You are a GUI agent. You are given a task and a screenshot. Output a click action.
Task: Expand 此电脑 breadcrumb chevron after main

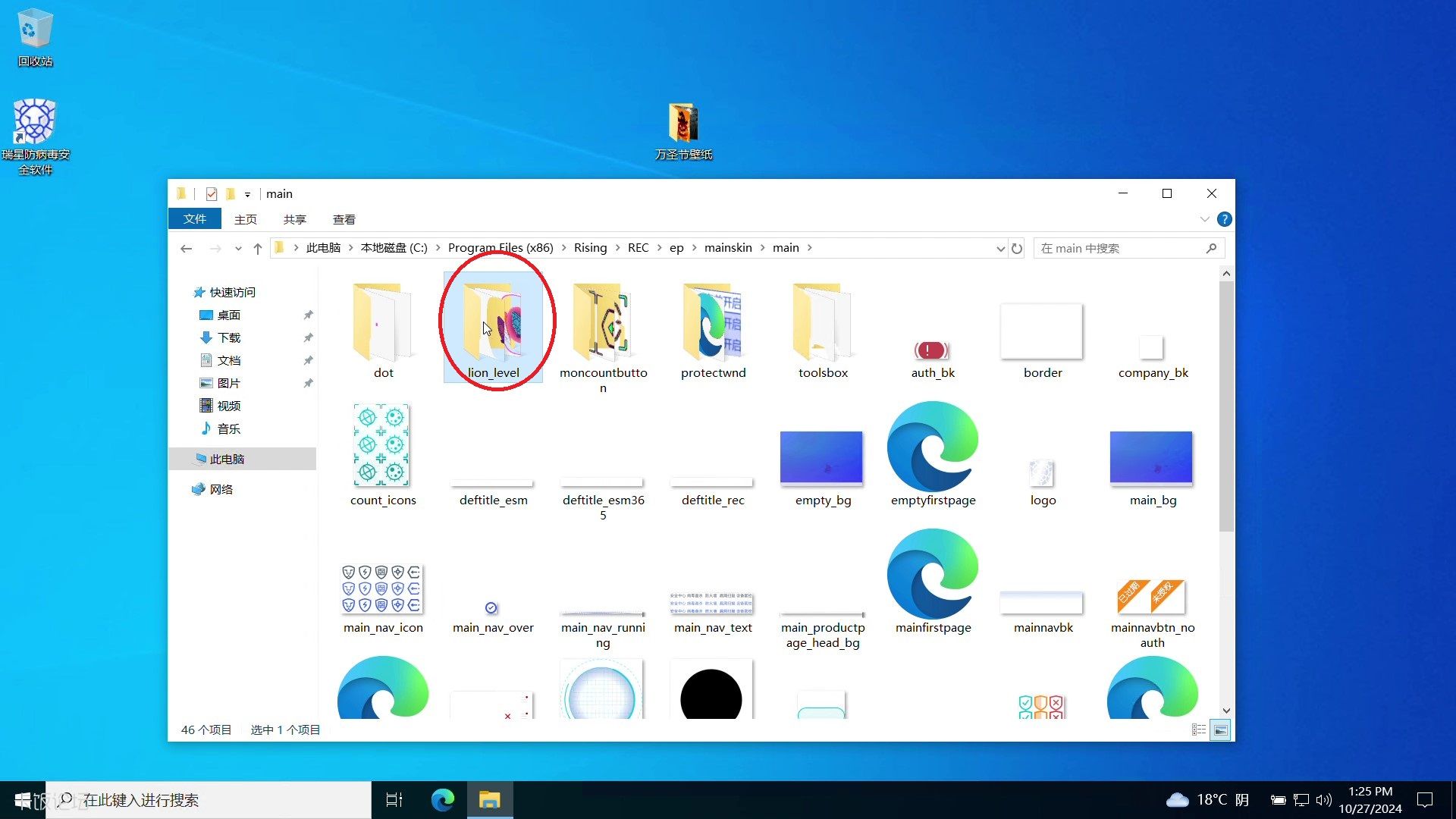(809, 248)
